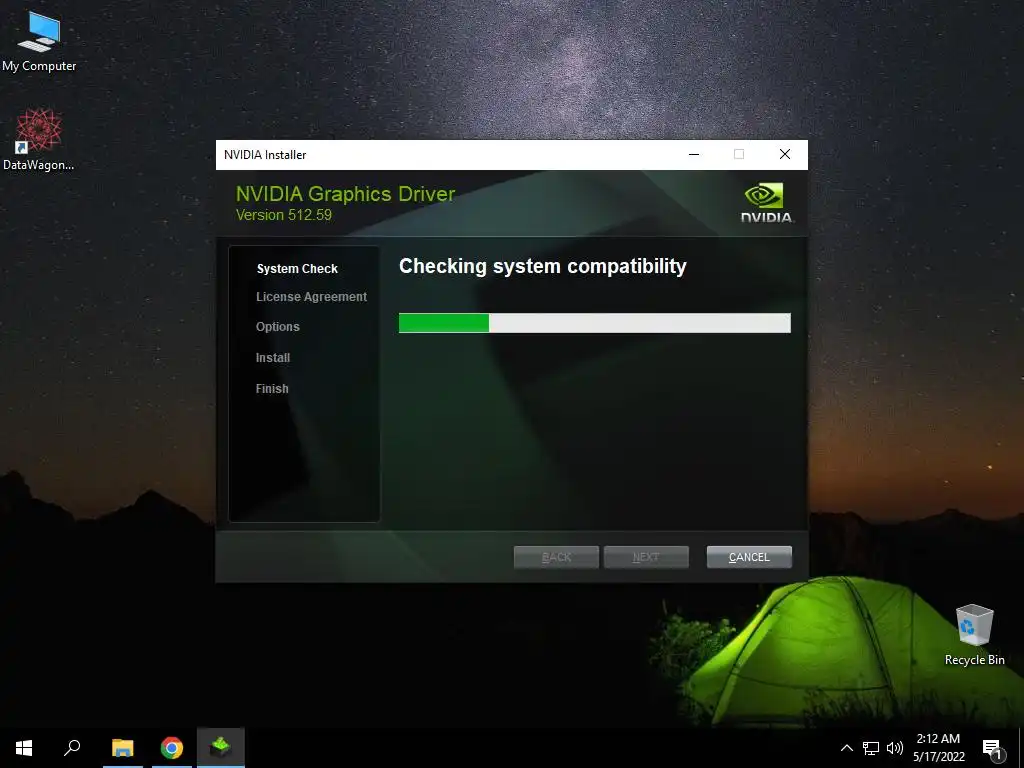1024x768 pixels.
Task: Open the Action Center notifications icon
Action: [993, 748]
